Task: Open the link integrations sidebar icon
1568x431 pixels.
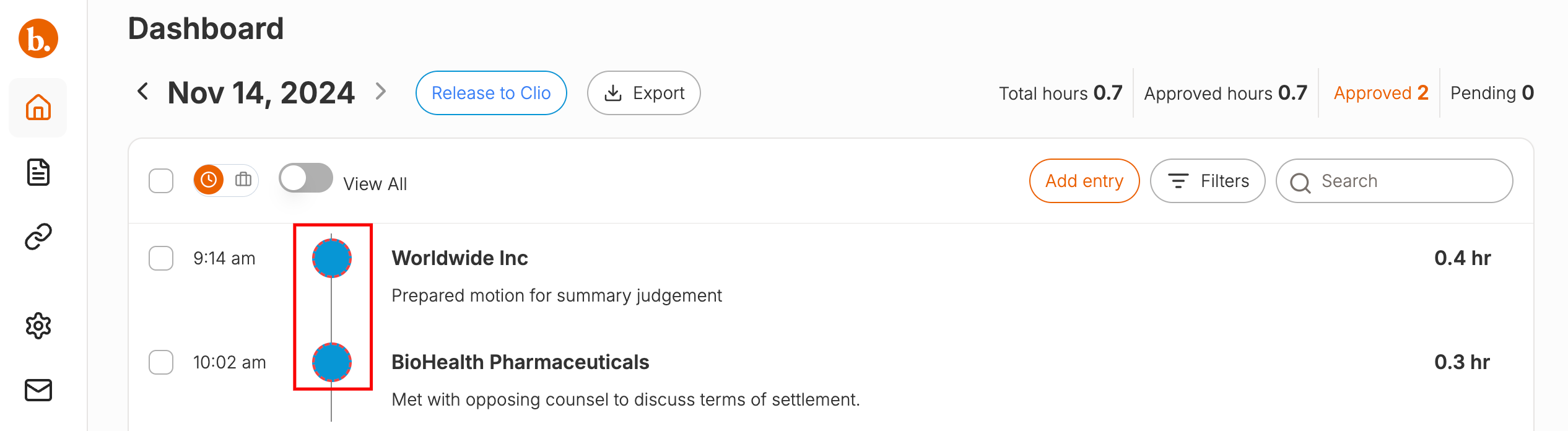Action: coord(38,237)
